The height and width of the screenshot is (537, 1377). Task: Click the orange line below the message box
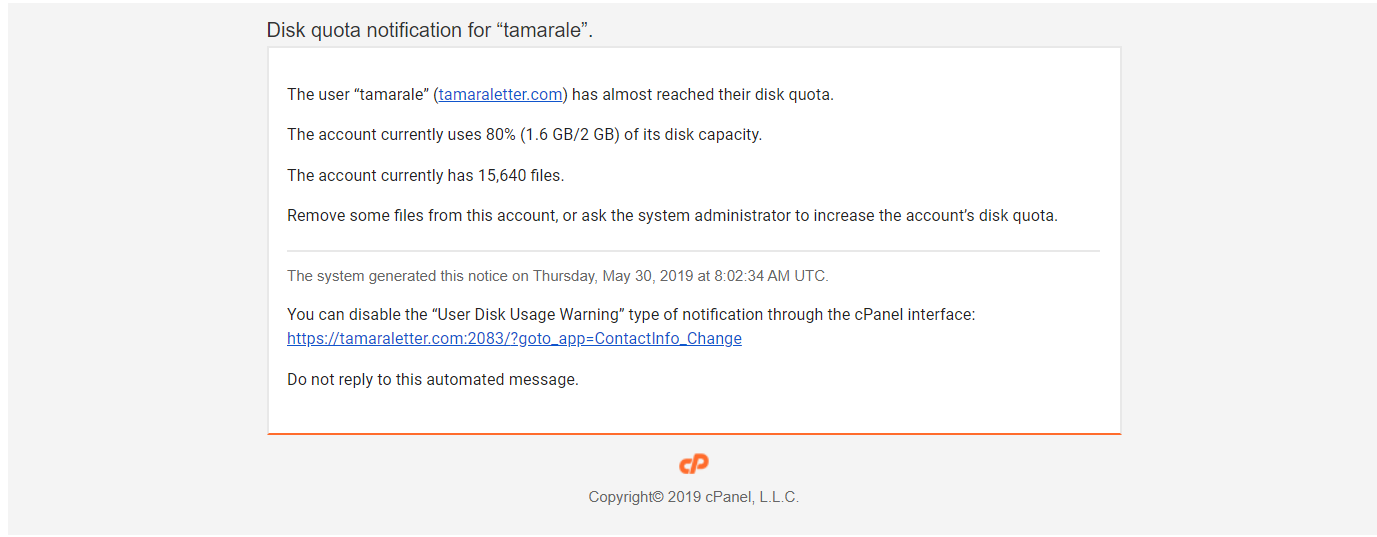[x=694, y=434]
